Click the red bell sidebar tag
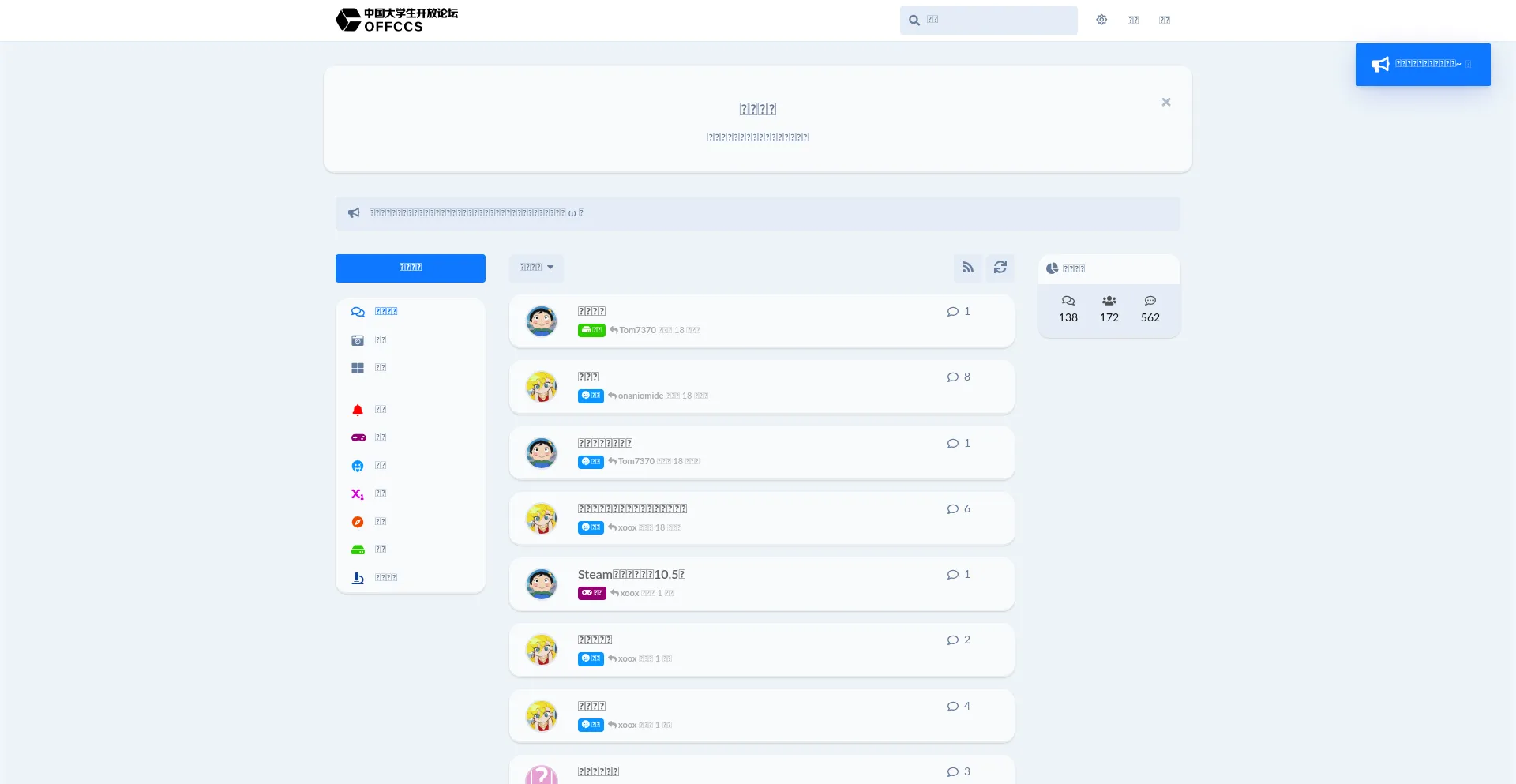The image size is (1516, 784). (369, 410)
